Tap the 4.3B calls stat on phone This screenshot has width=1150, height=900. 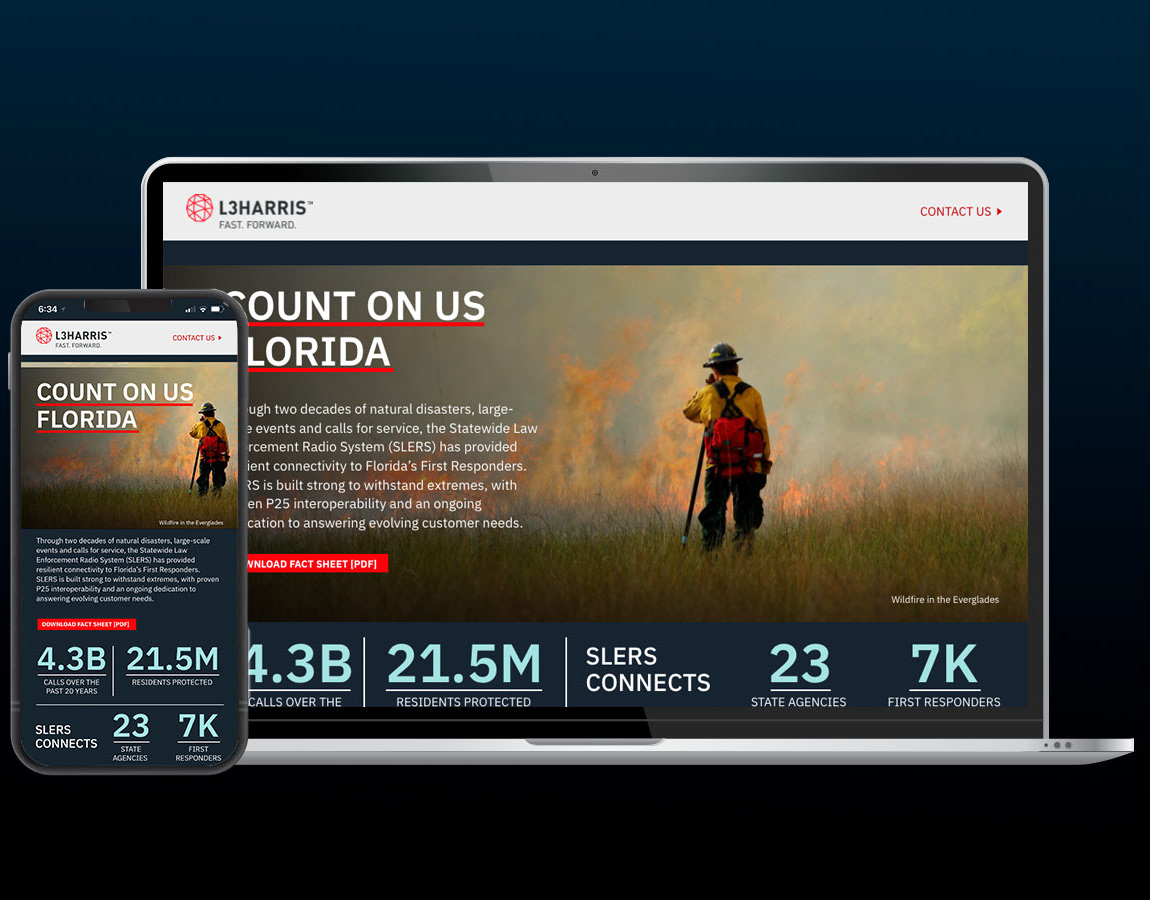(x=72, y=670)
